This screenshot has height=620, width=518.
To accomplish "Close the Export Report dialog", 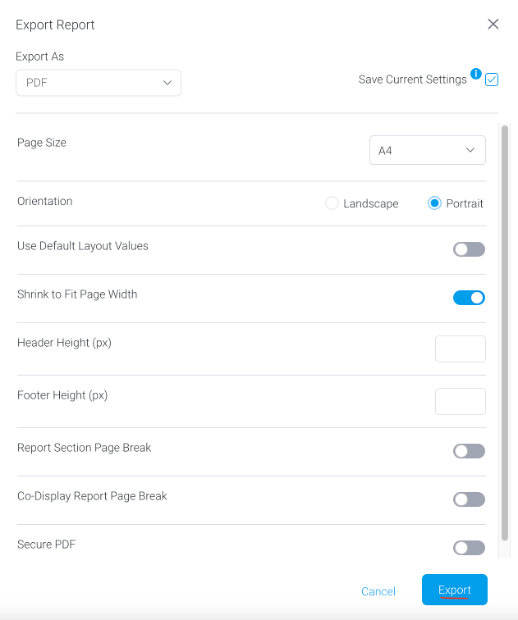I will point(493,24).
